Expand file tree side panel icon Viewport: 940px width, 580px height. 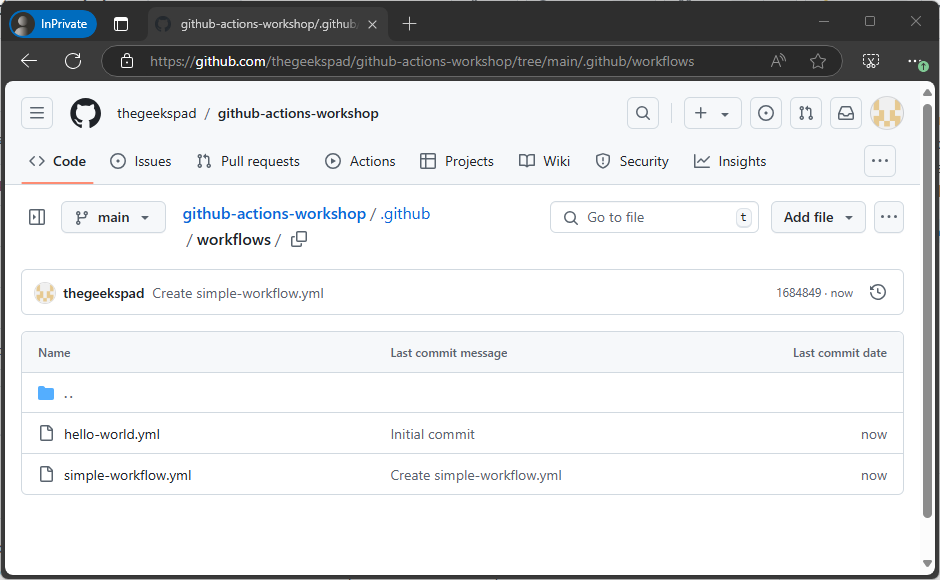tap(37, 217)
